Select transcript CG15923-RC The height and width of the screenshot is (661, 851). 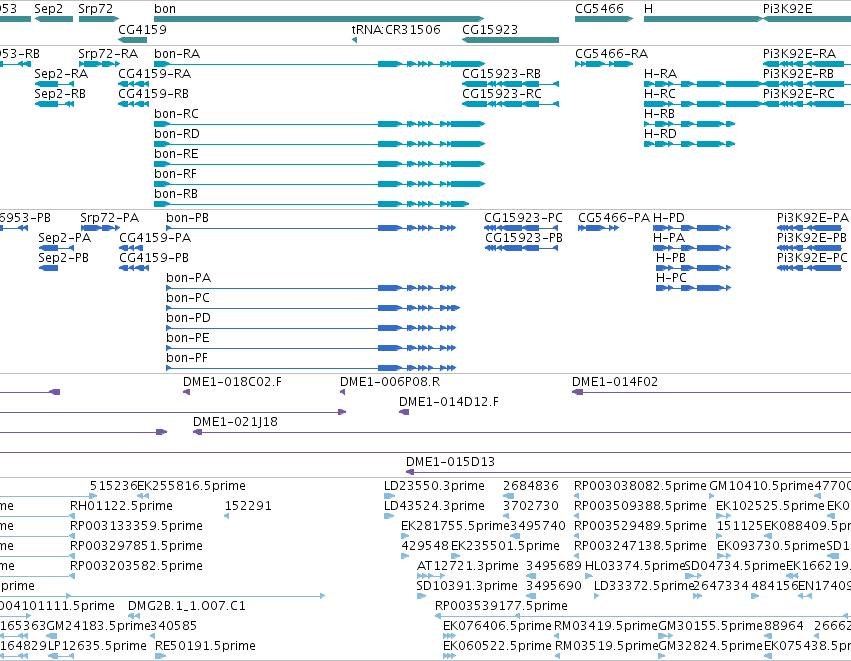pos(511,104)
